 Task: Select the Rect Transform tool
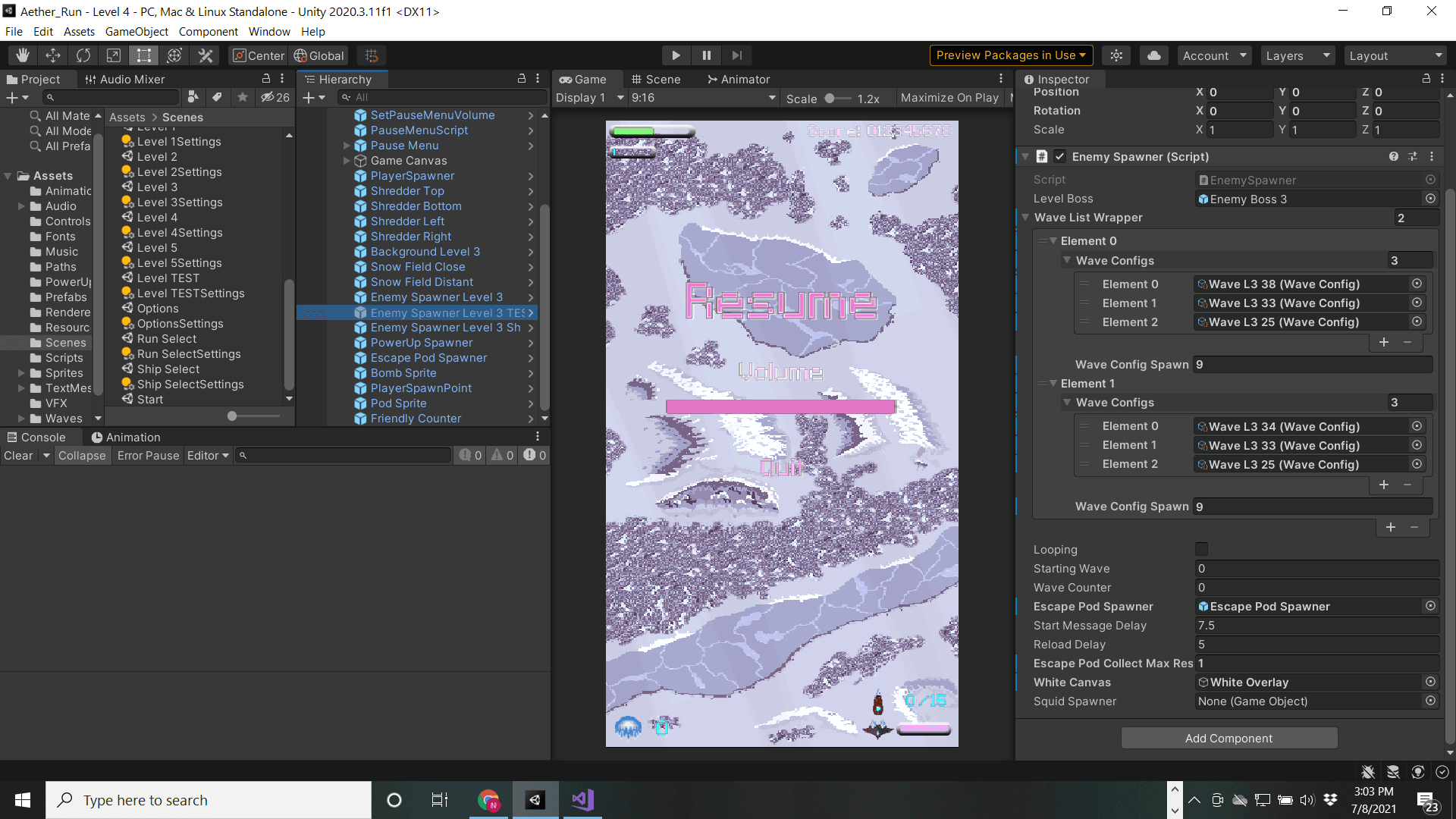143,55
